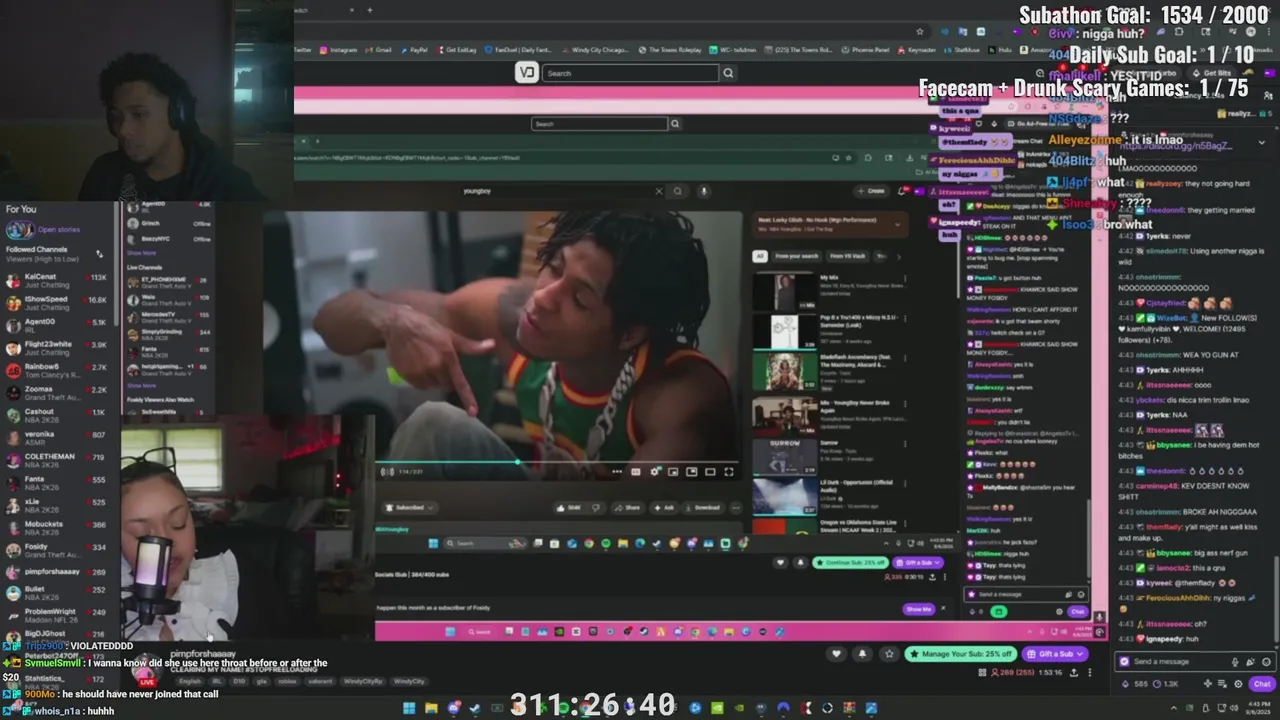The image size is (1280, 720).
Task: Click the purple Show Me button
Action: pyautogui.click(x=917, y=609)
